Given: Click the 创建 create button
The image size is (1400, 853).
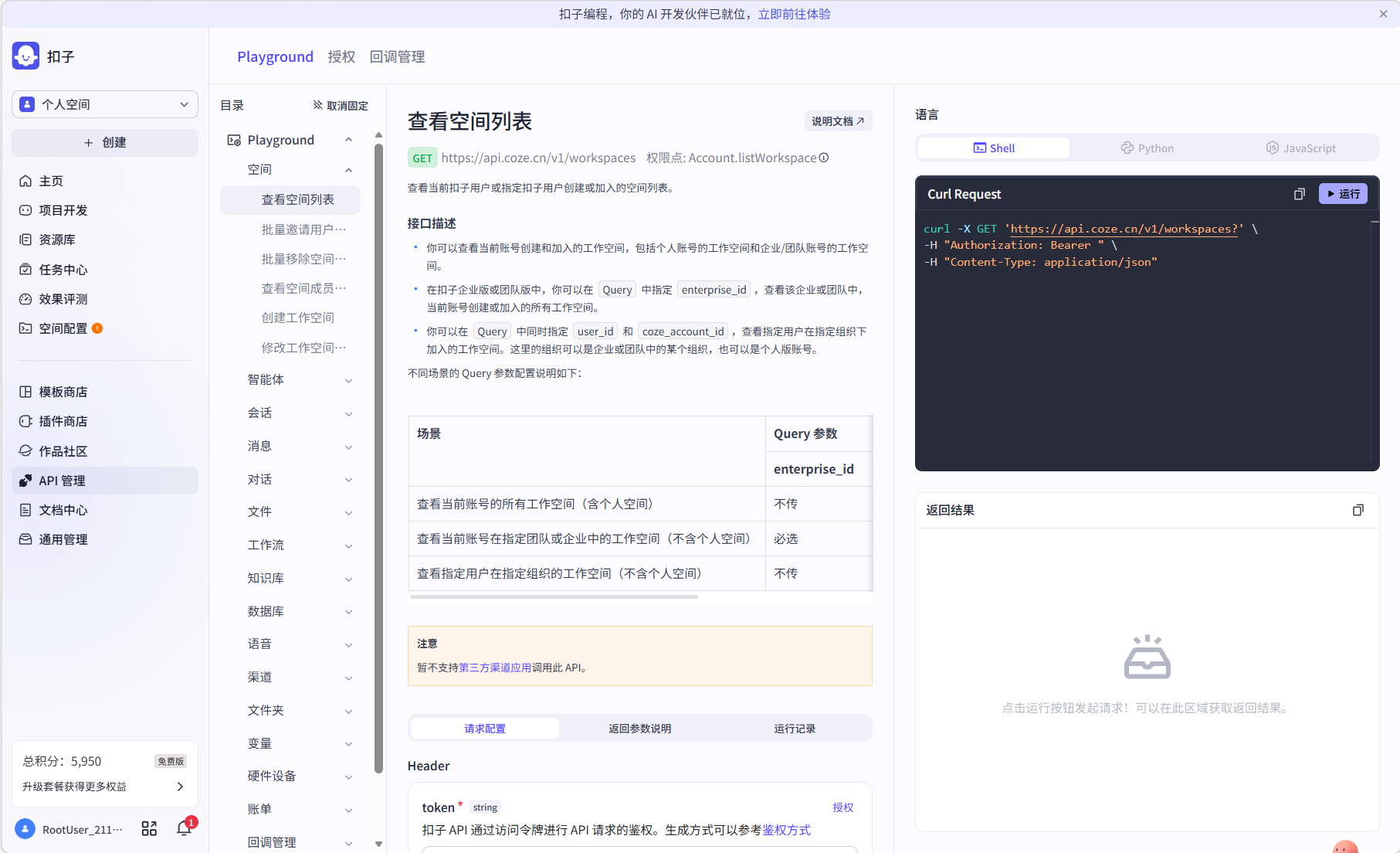Looking at the screenshot, I should click(105, 142).
